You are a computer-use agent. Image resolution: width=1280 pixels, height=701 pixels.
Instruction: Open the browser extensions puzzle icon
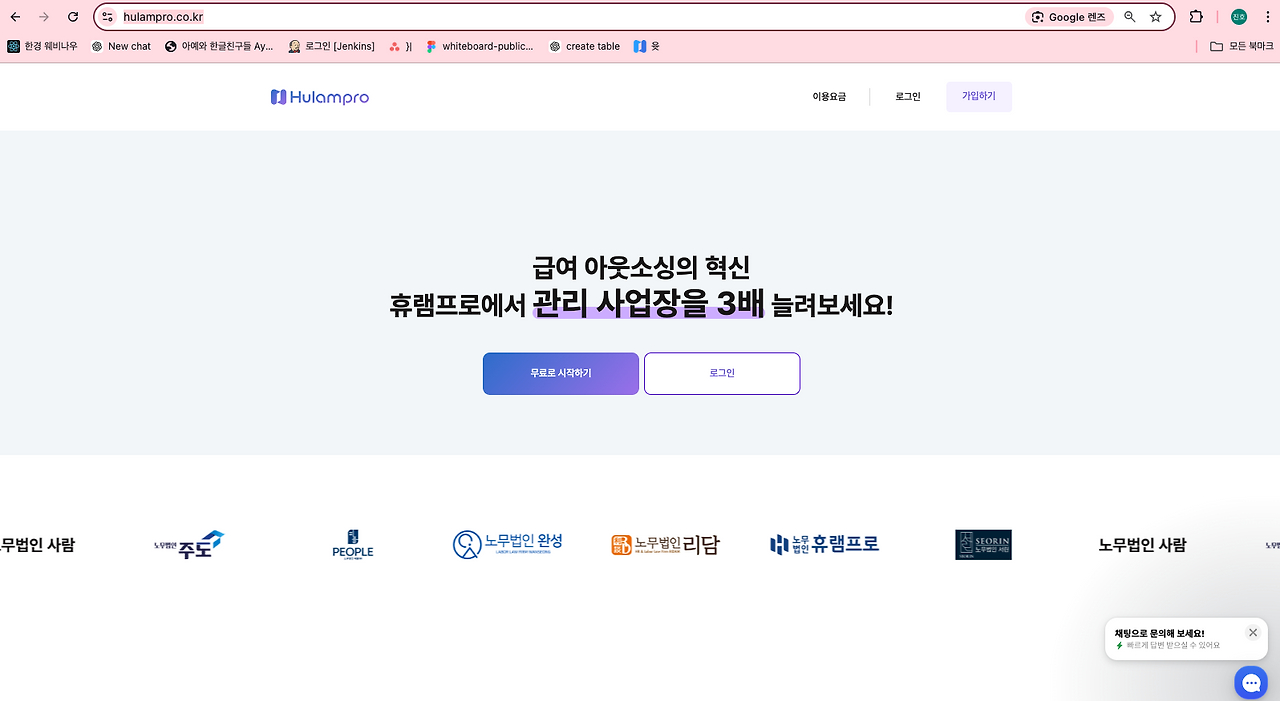(x=1195, y=16)
